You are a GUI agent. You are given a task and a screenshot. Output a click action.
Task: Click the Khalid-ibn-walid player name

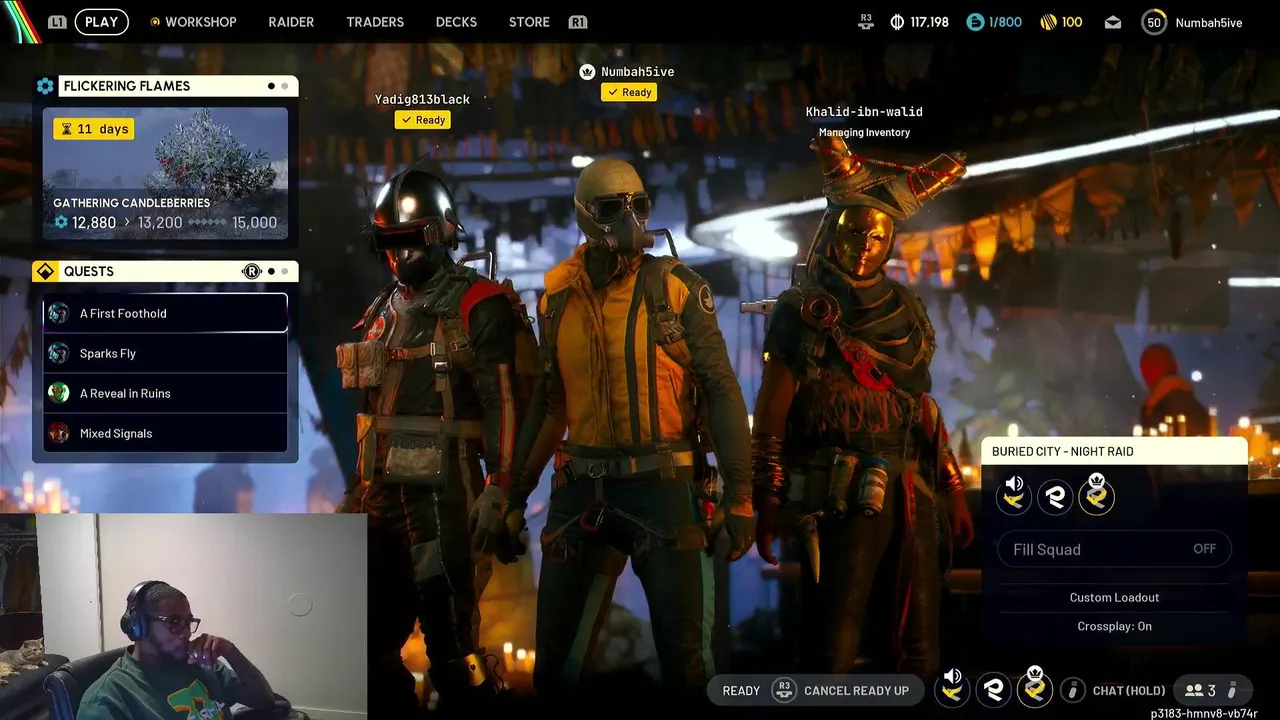click(864, 112)
